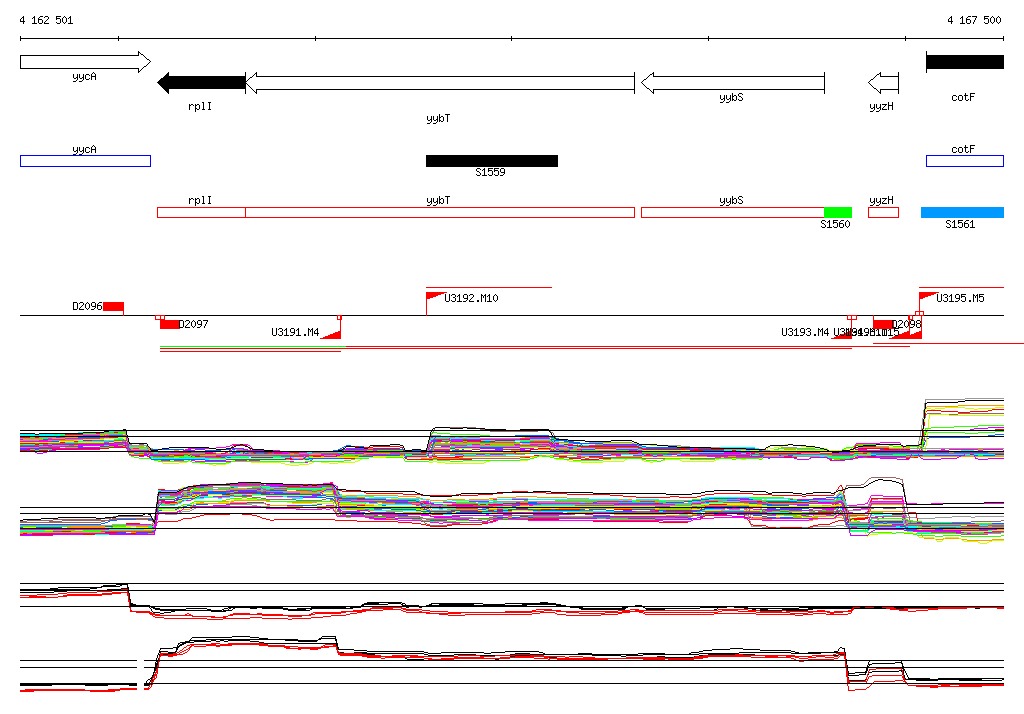Click the U3195.M5 label text
Image resolution: width=1024 pixels, height=714 pixels.
[960, 299]
